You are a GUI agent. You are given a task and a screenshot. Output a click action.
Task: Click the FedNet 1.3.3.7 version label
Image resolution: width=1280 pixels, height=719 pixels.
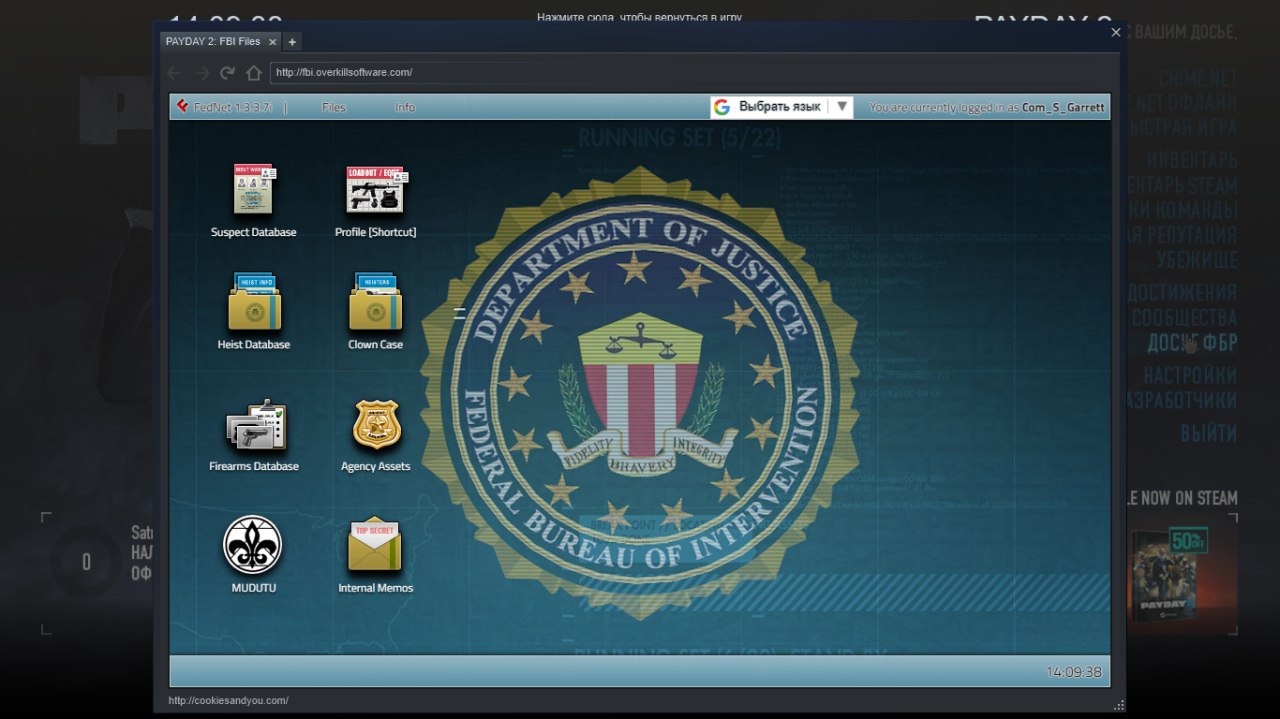click(233, 107)
